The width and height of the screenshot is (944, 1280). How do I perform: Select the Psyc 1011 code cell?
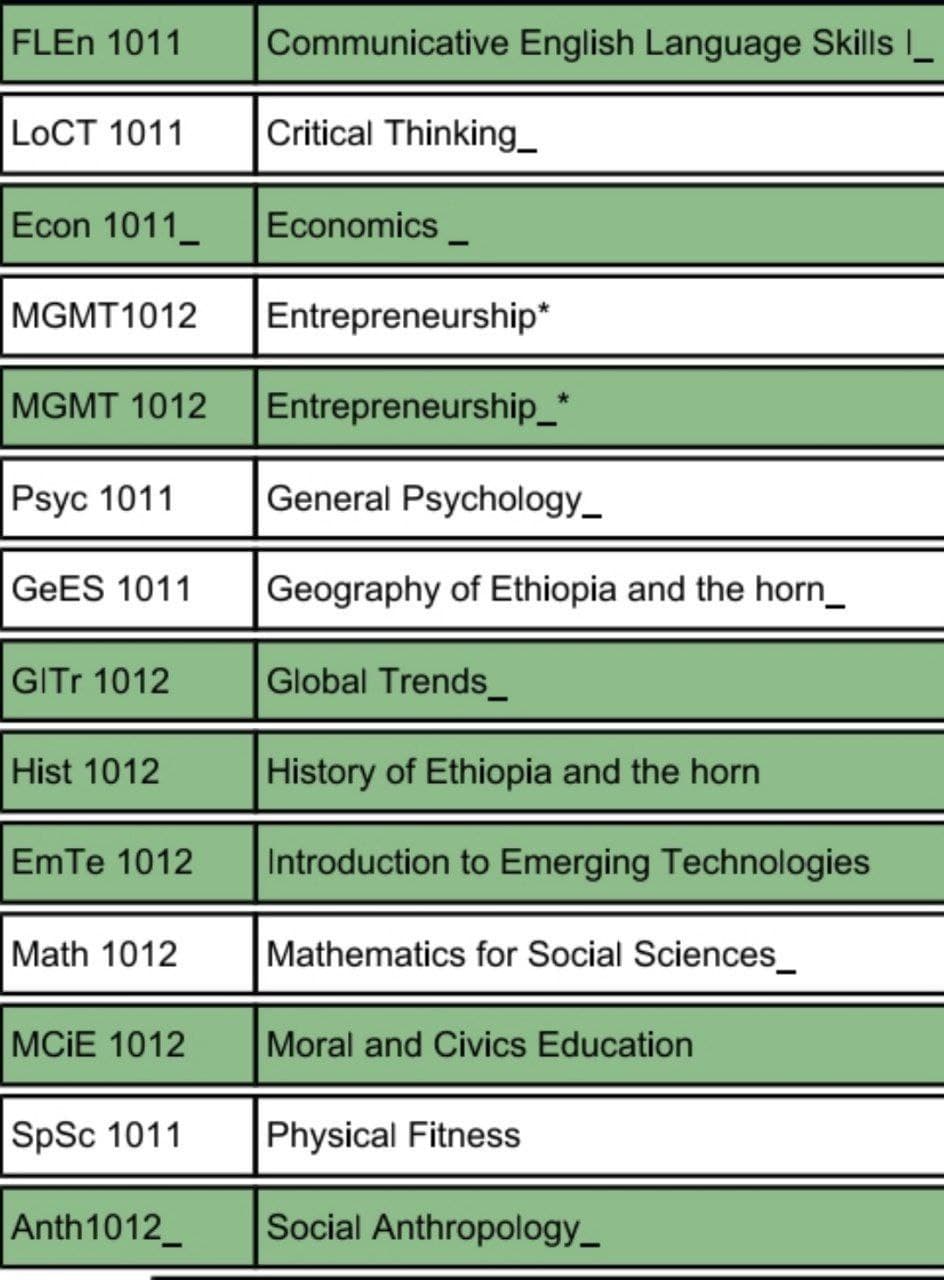point(127,498)
